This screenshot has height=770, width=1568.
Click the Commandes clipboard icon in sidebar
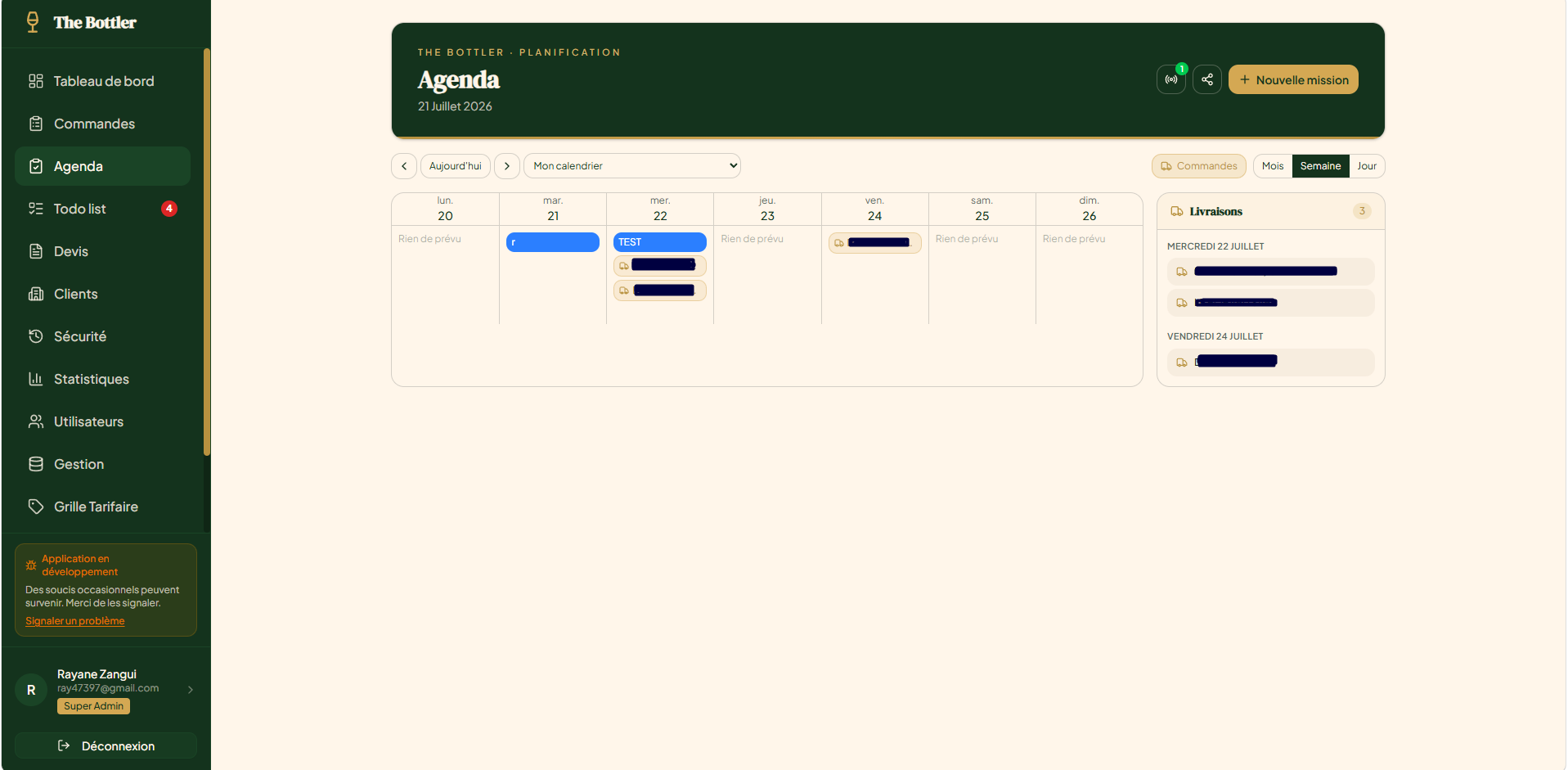tap(36, 124)
